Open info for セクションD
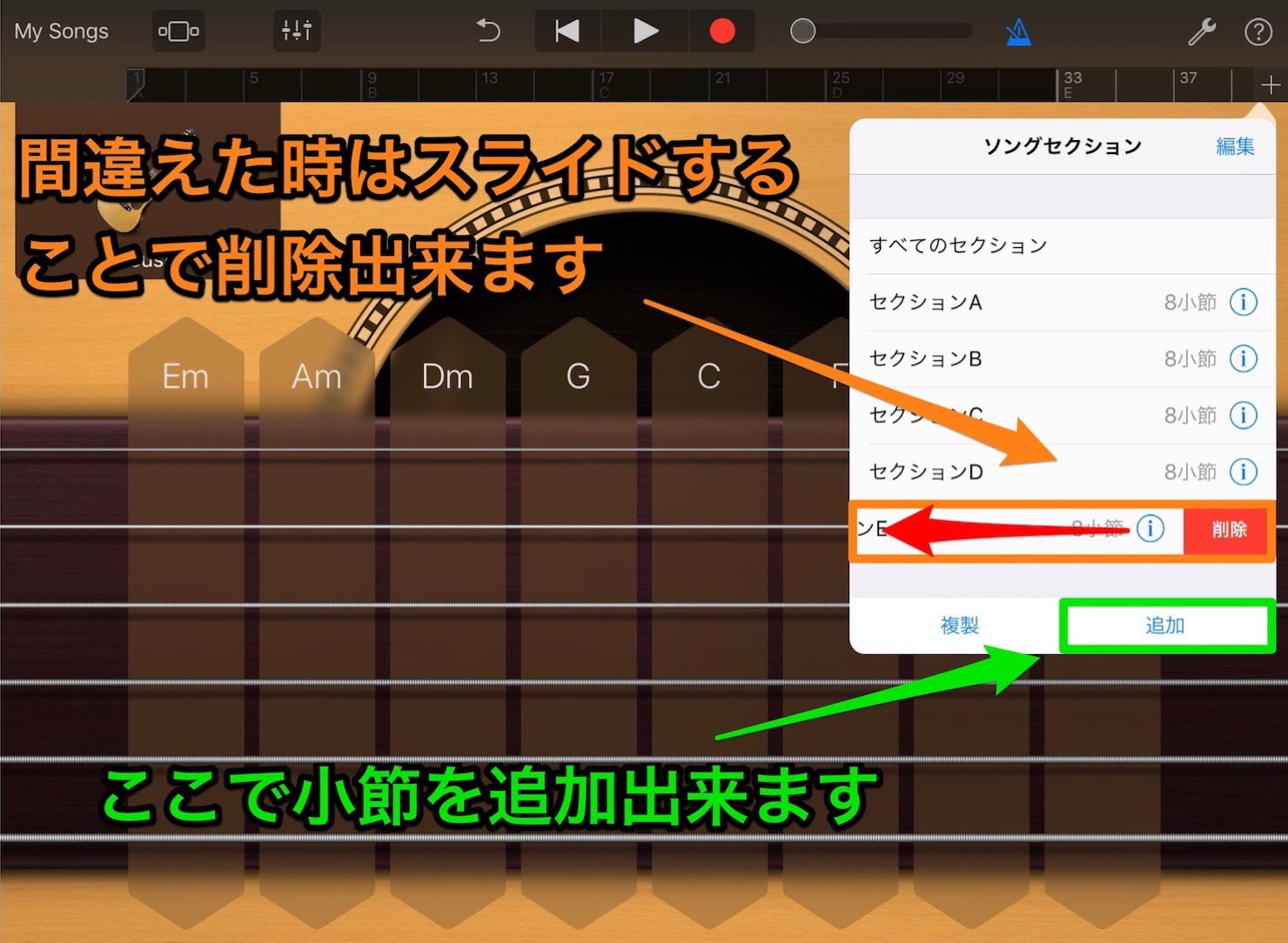This screenshot has width=1288, height=943. tap(1243, 471)
